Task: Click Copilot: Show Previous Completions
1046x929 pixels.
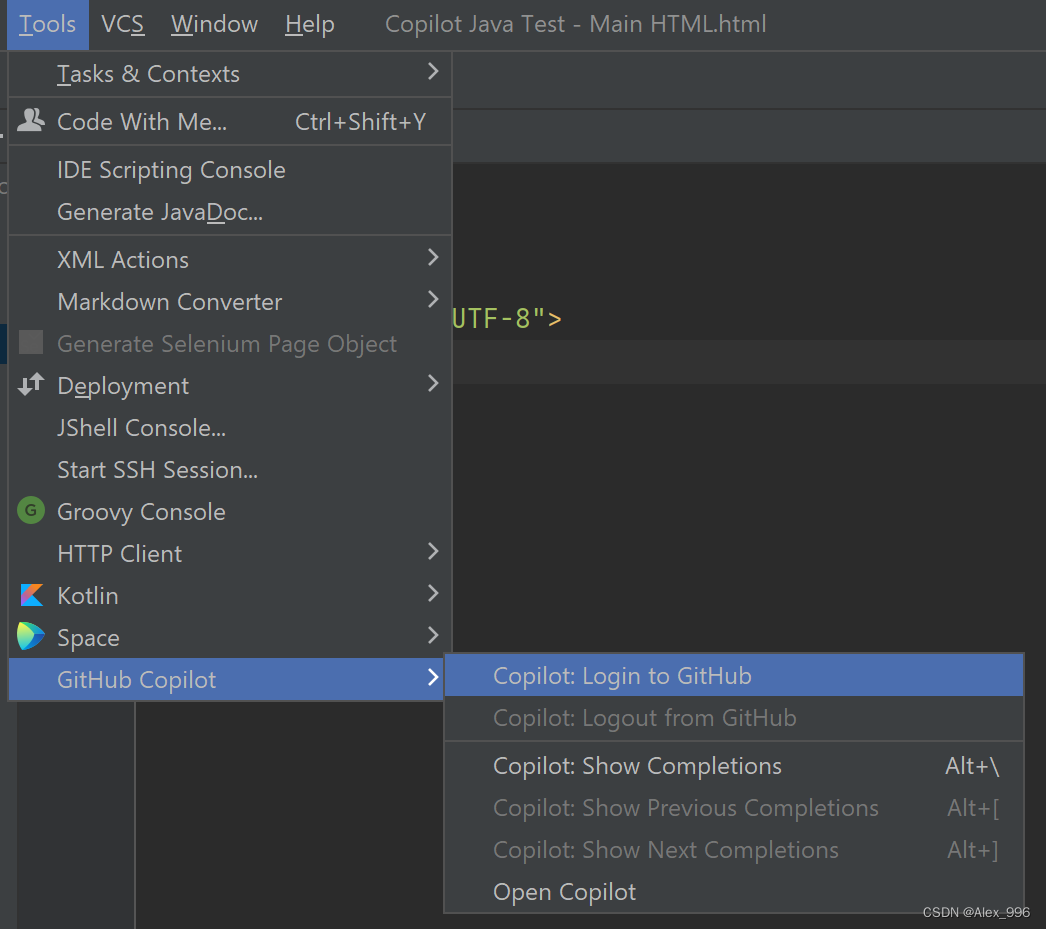Action: coord(734,808)
